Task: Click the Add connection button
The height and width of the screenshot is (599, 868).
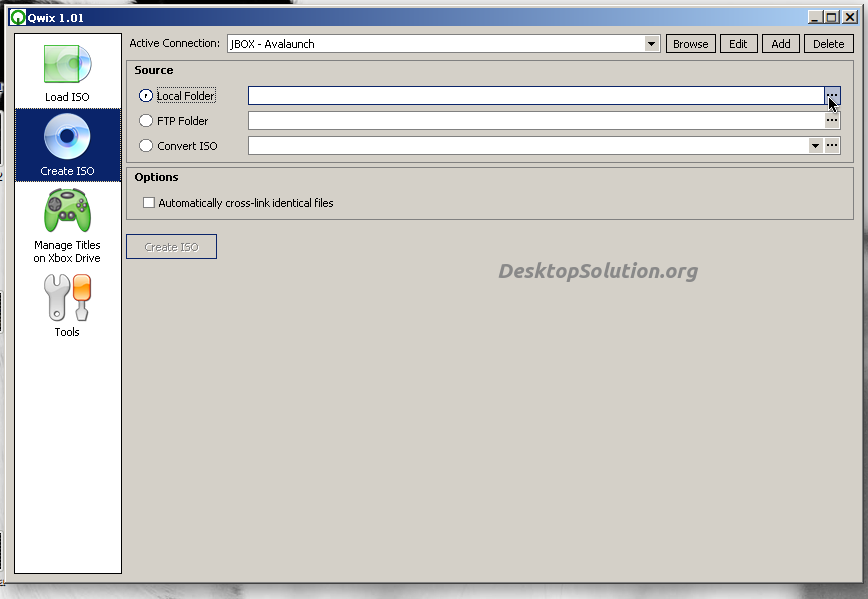Action: [x=781, y=44]
